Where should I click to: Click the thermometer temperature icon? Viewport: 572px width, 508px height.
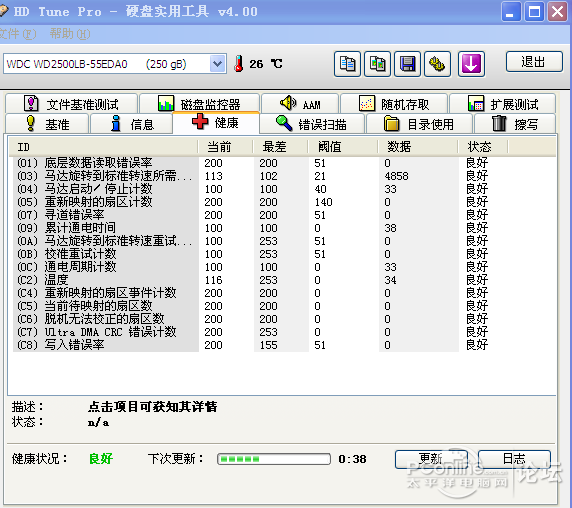coord(239,63)
